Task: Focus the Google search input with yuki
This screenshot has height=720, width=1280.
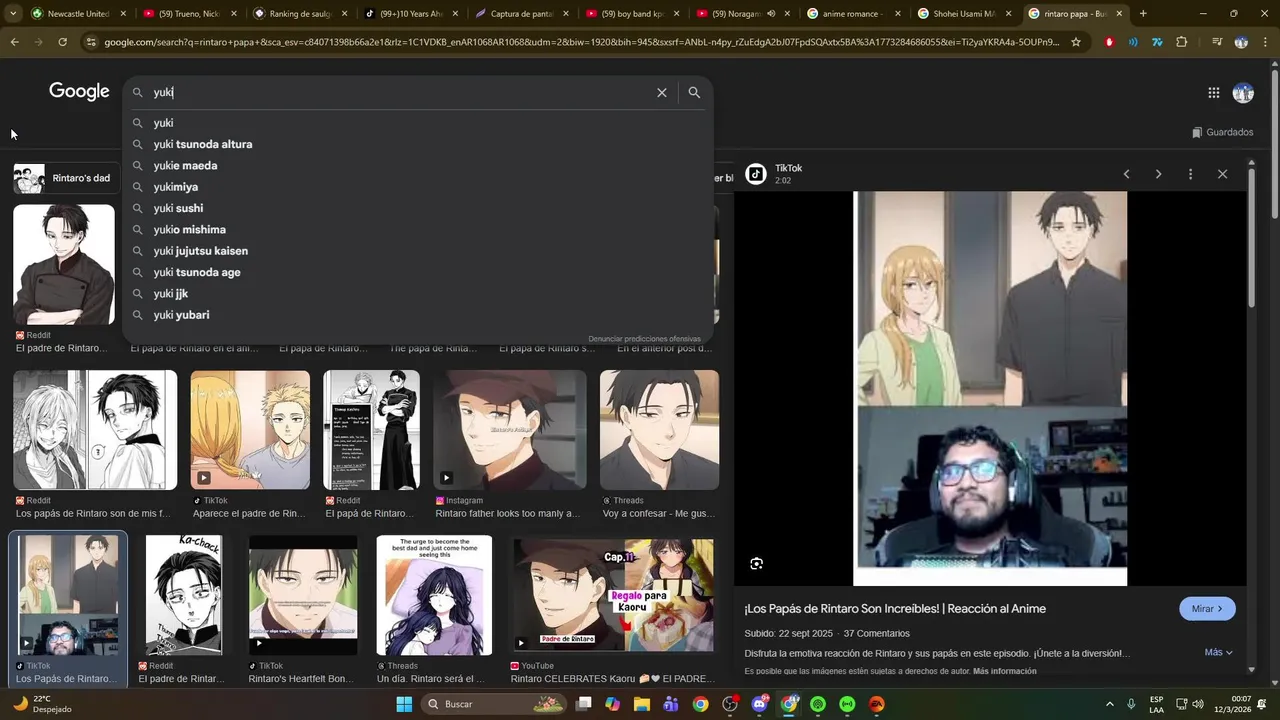Action: [400, 92]
